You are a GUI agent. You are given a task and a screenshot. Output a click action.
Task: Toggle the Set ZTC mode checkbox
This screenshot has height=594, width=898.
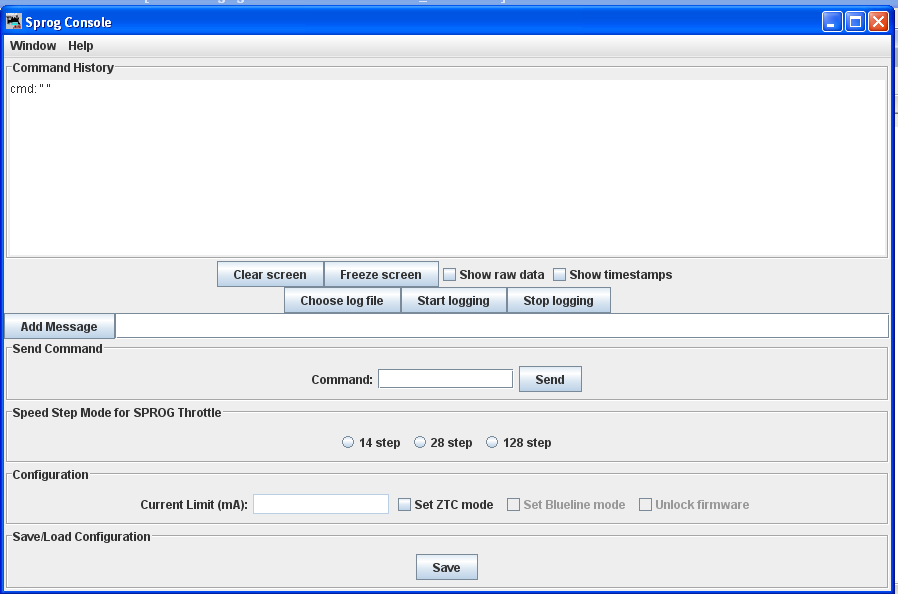click(405, 505)
